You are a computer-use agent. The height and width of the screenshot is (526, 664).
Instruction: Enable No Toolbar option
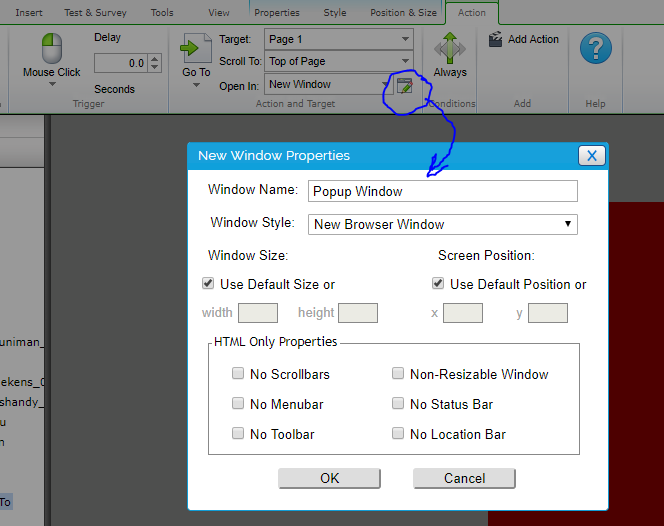(x=238, y=433)
